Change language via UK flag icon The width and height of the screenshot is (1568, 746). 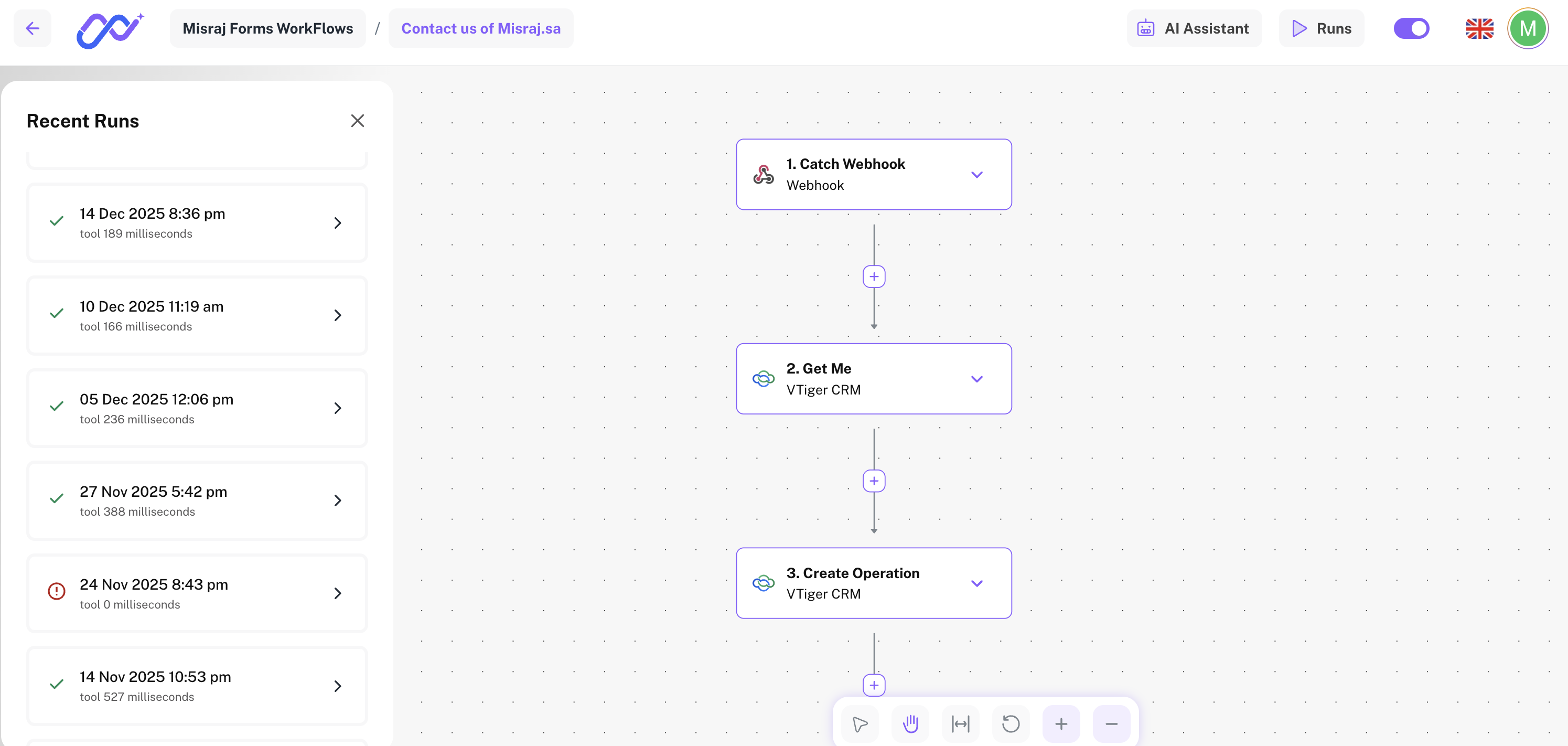point(1480,28)
